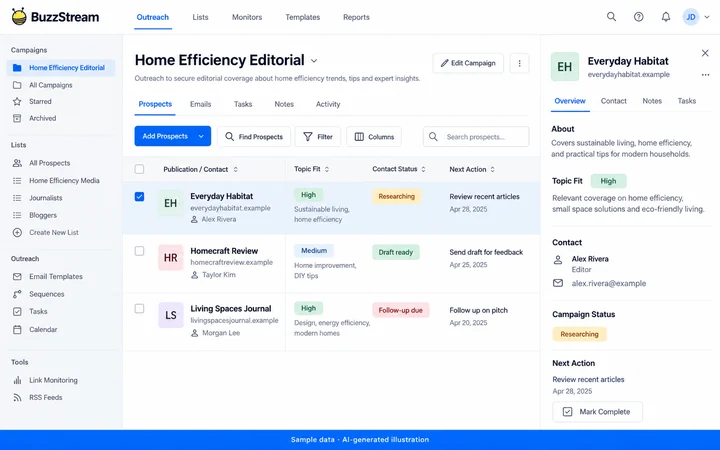Check the Homecraft Review row checkbox
720x450 pixels.
tap(139, 251)
